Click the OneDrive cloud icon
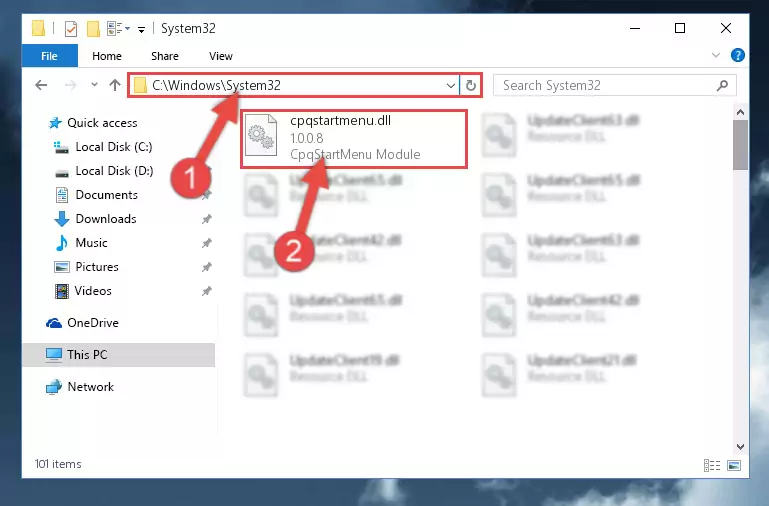Viewport: 769px width, 506px height. [x=54, y=323]
